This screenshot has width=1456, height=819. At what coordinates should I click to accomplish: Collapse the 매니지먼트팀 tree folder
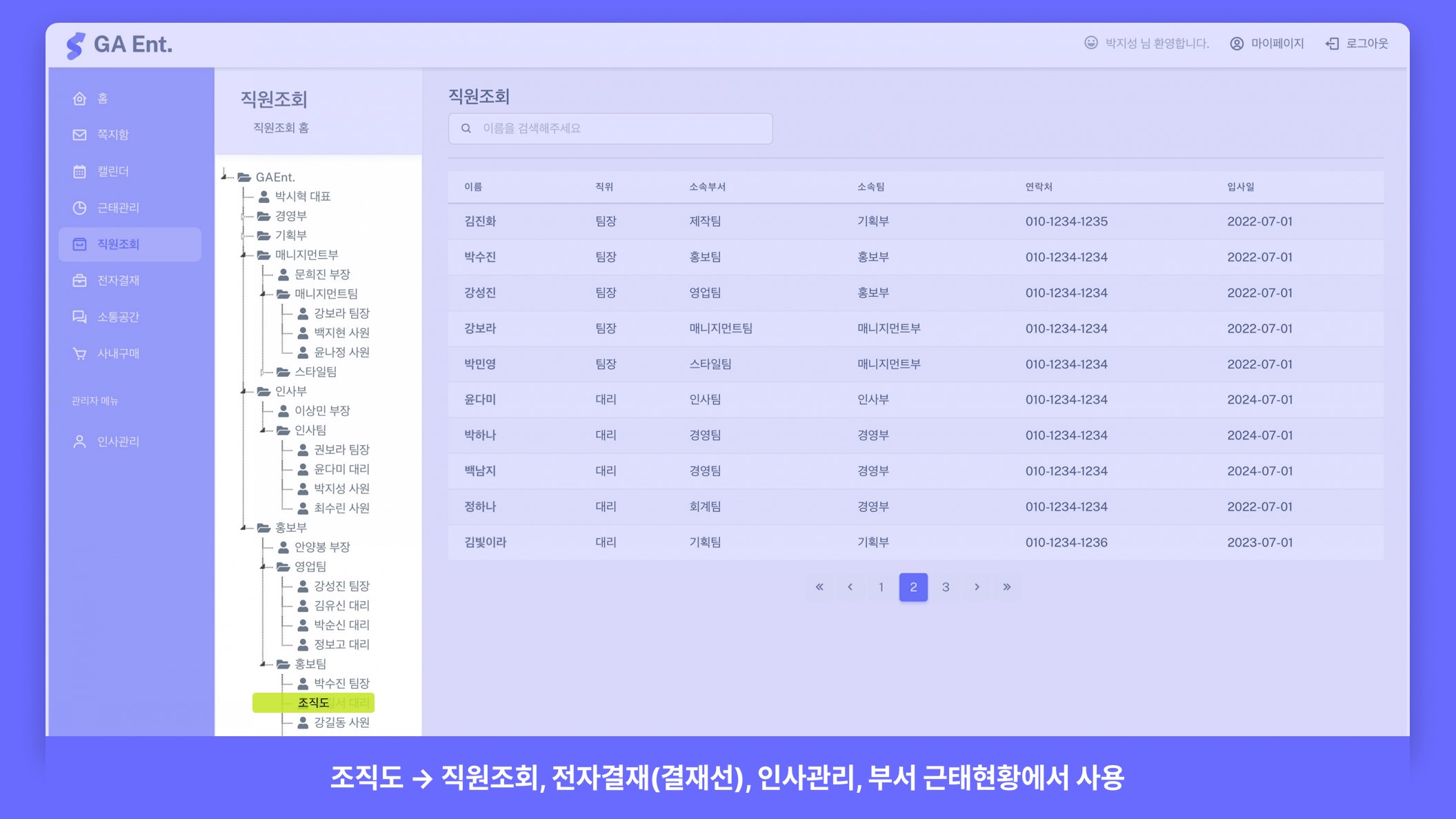point(263,294)
